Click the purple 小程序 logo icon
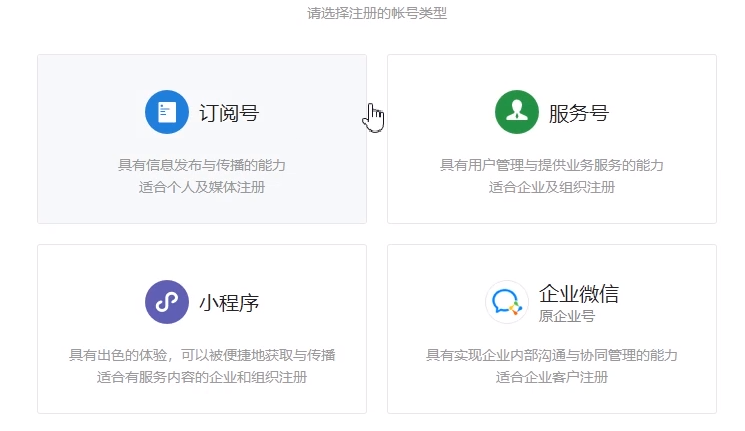 tap(167, 302)
